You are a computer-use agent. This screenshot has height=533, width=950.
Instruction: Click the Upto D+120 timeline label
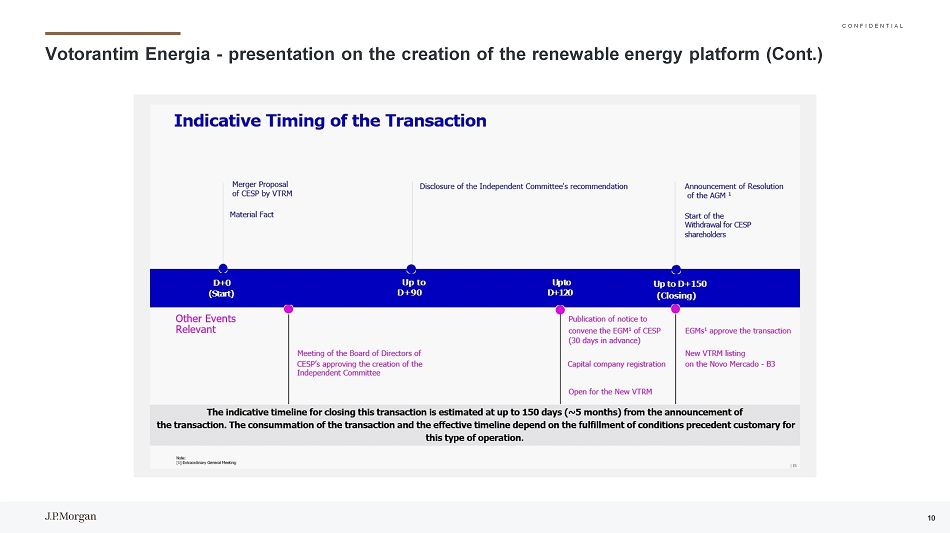click(560, 287)
